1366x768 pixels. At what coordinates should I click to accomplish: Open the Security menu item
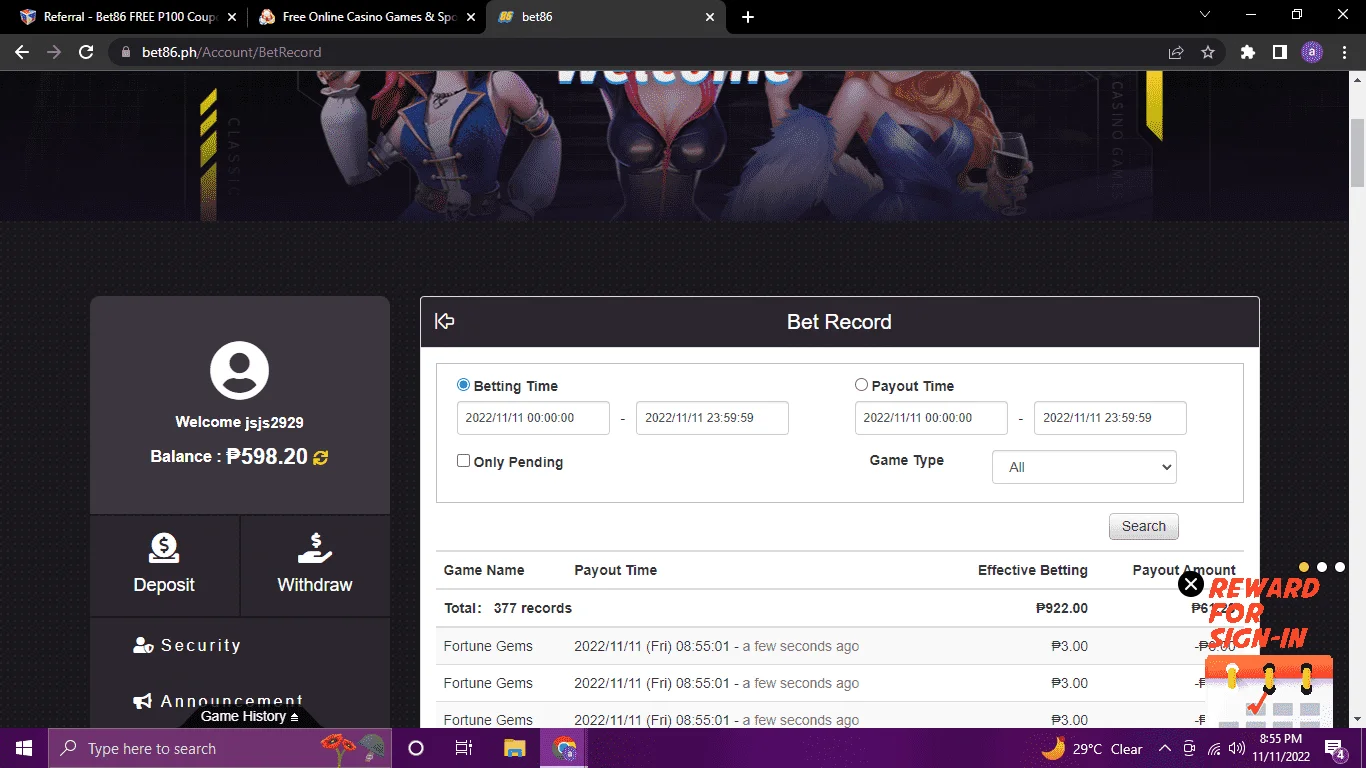coord(187,646)
